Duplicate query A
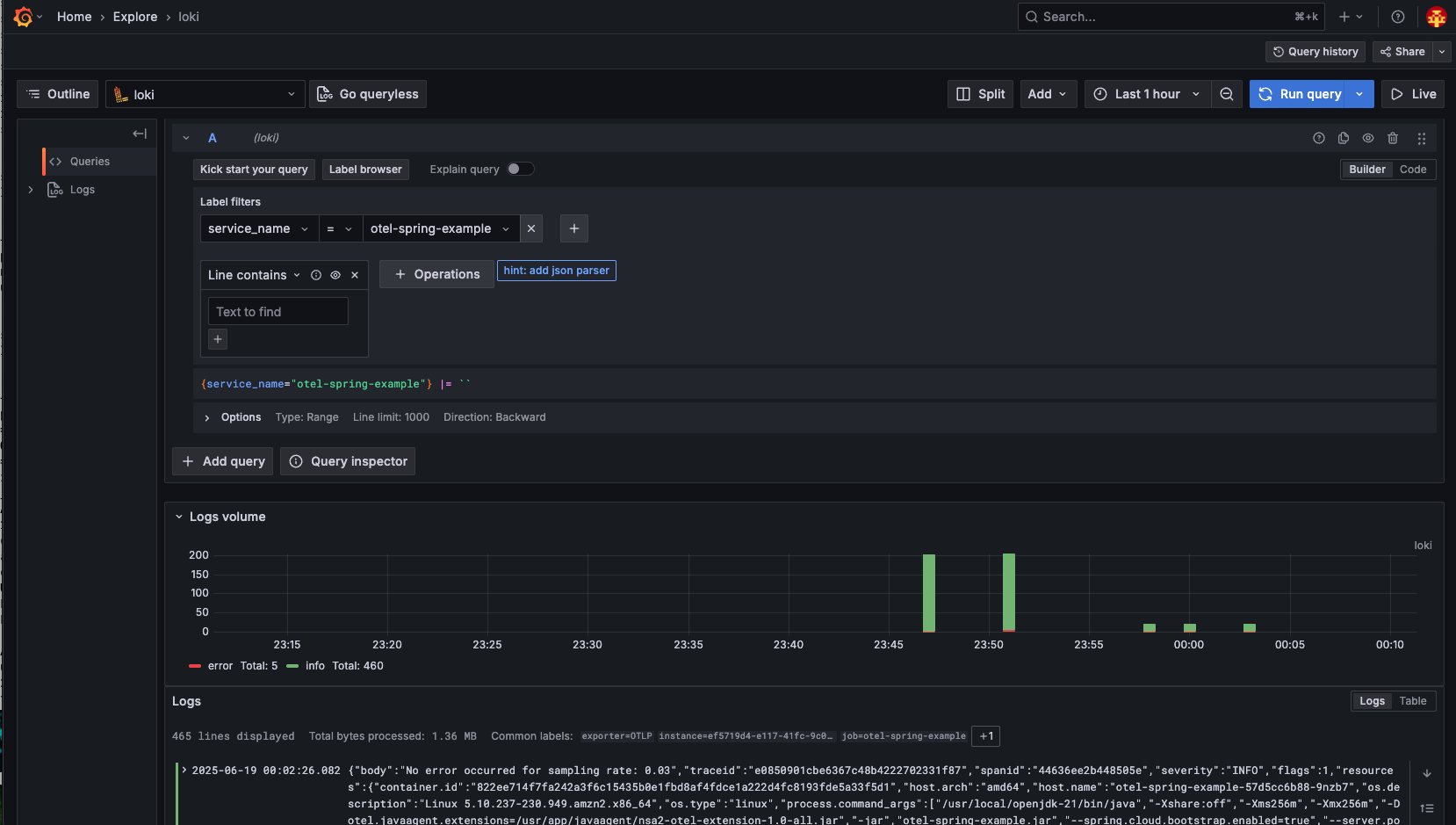 tap(1344, 138)
